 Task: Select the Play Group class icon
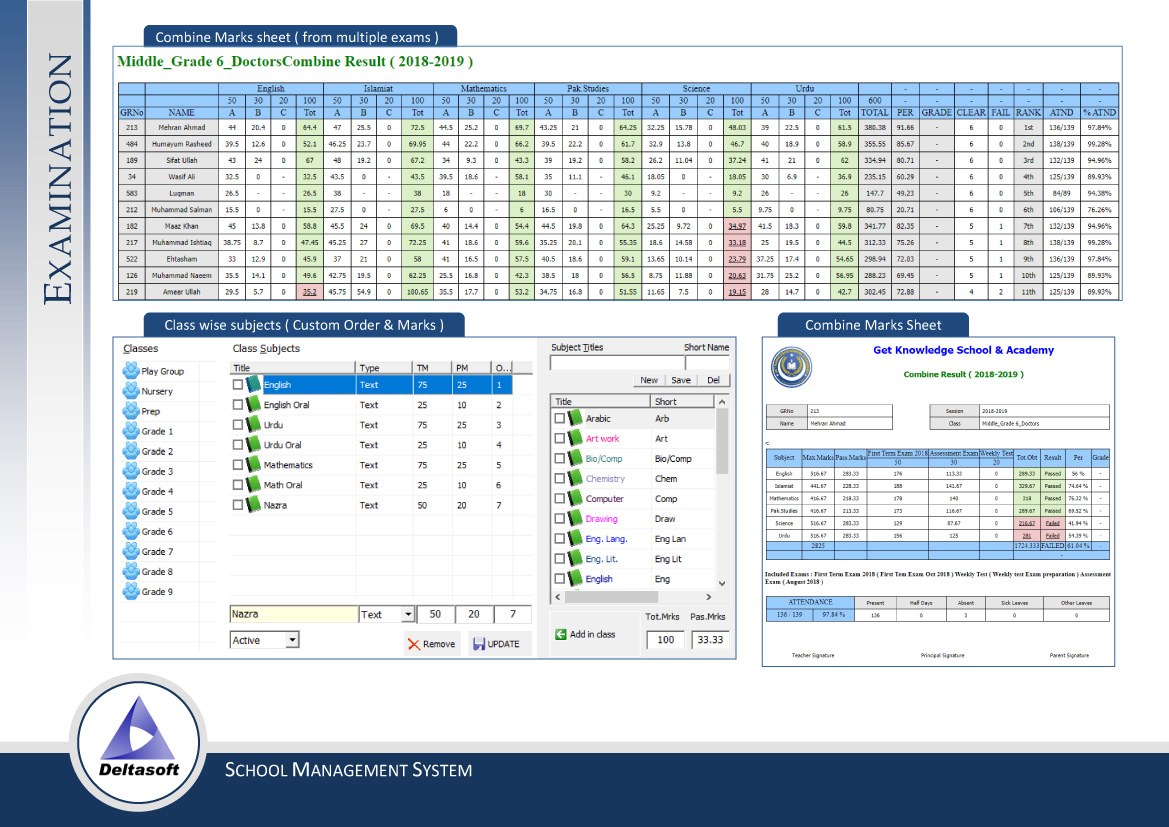(x=132, y=370)
